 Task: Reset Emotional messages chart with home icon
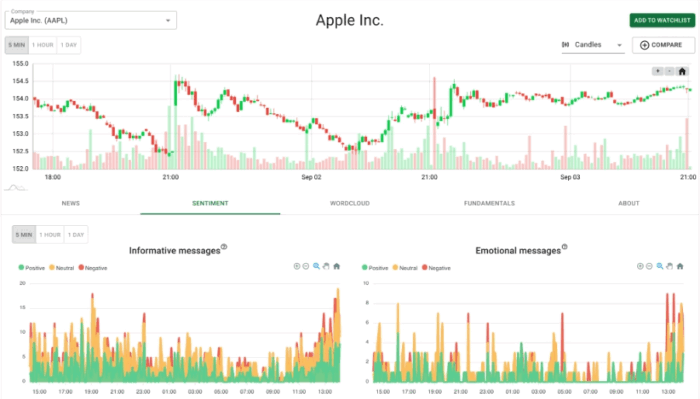coord(680,266)
